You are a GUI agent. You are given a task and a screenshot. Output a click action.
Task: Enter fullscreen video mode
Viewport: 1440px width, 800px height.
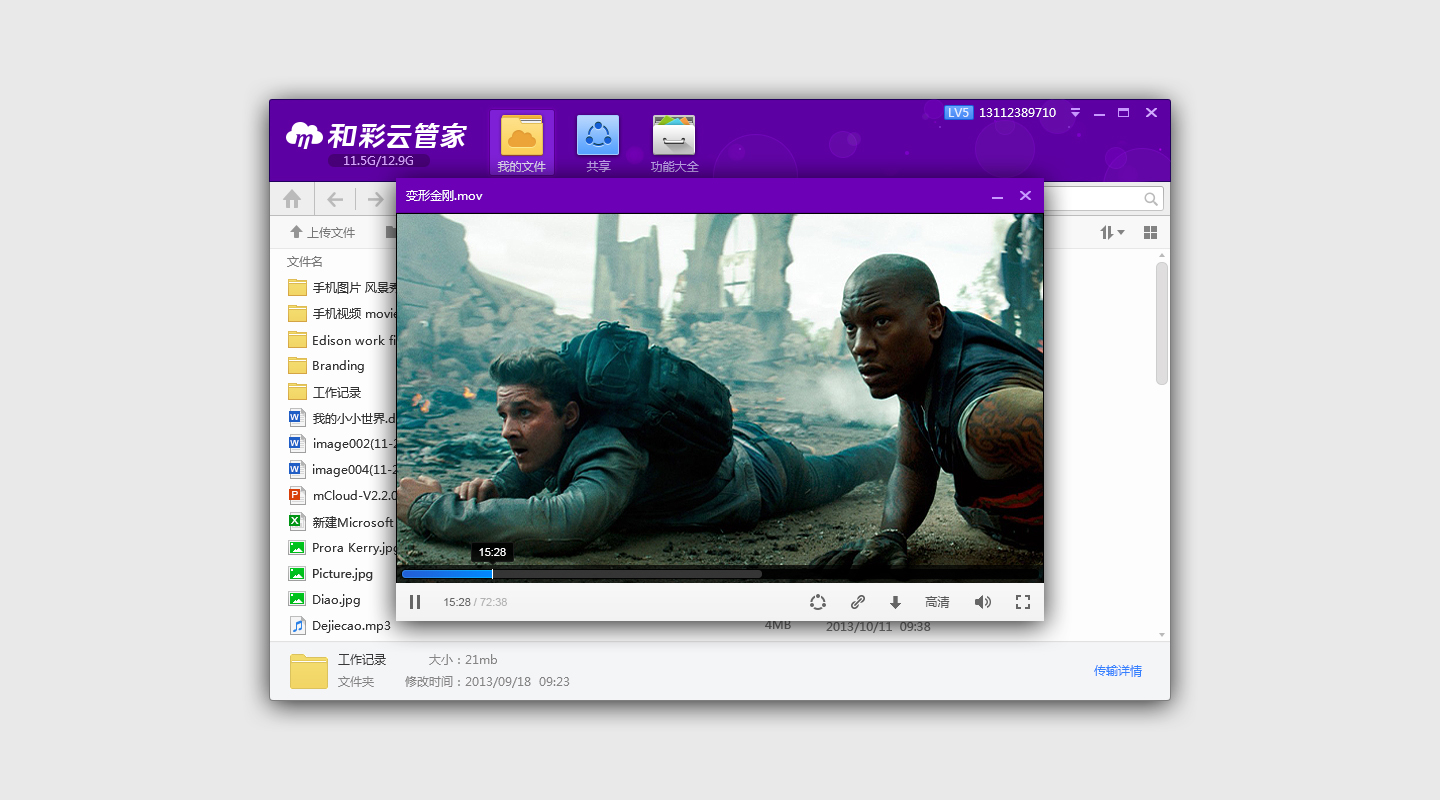(1022, 602)
